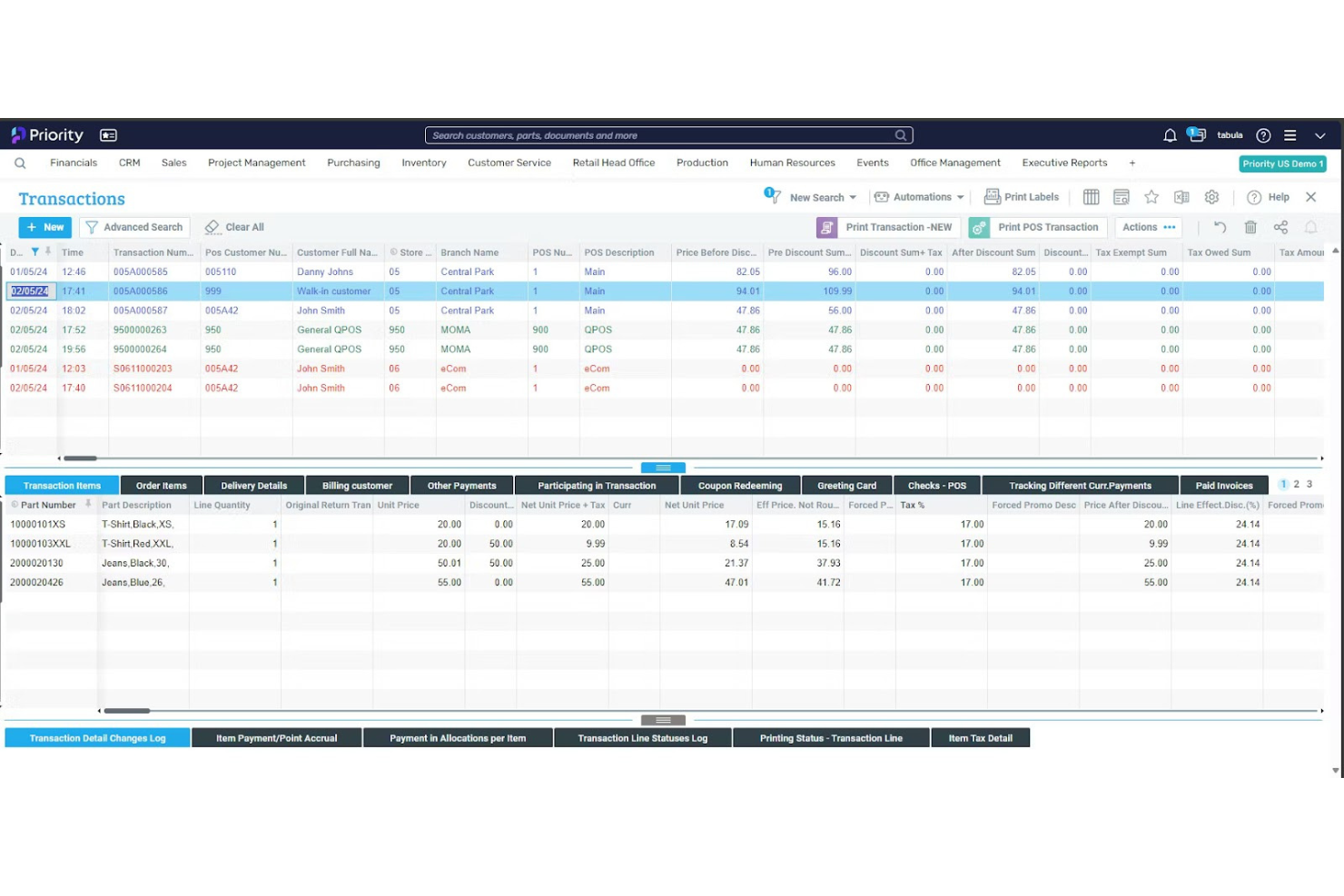Open the Actions menu with three dots
Viewport: 1344px width, 896px height.
1148,227
